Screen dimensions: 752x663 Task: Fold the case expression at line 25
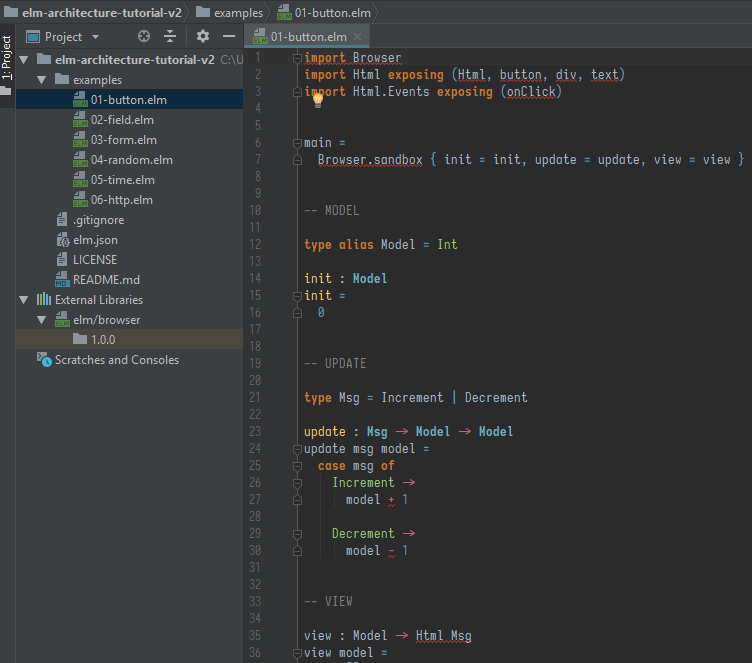(297, 466)
